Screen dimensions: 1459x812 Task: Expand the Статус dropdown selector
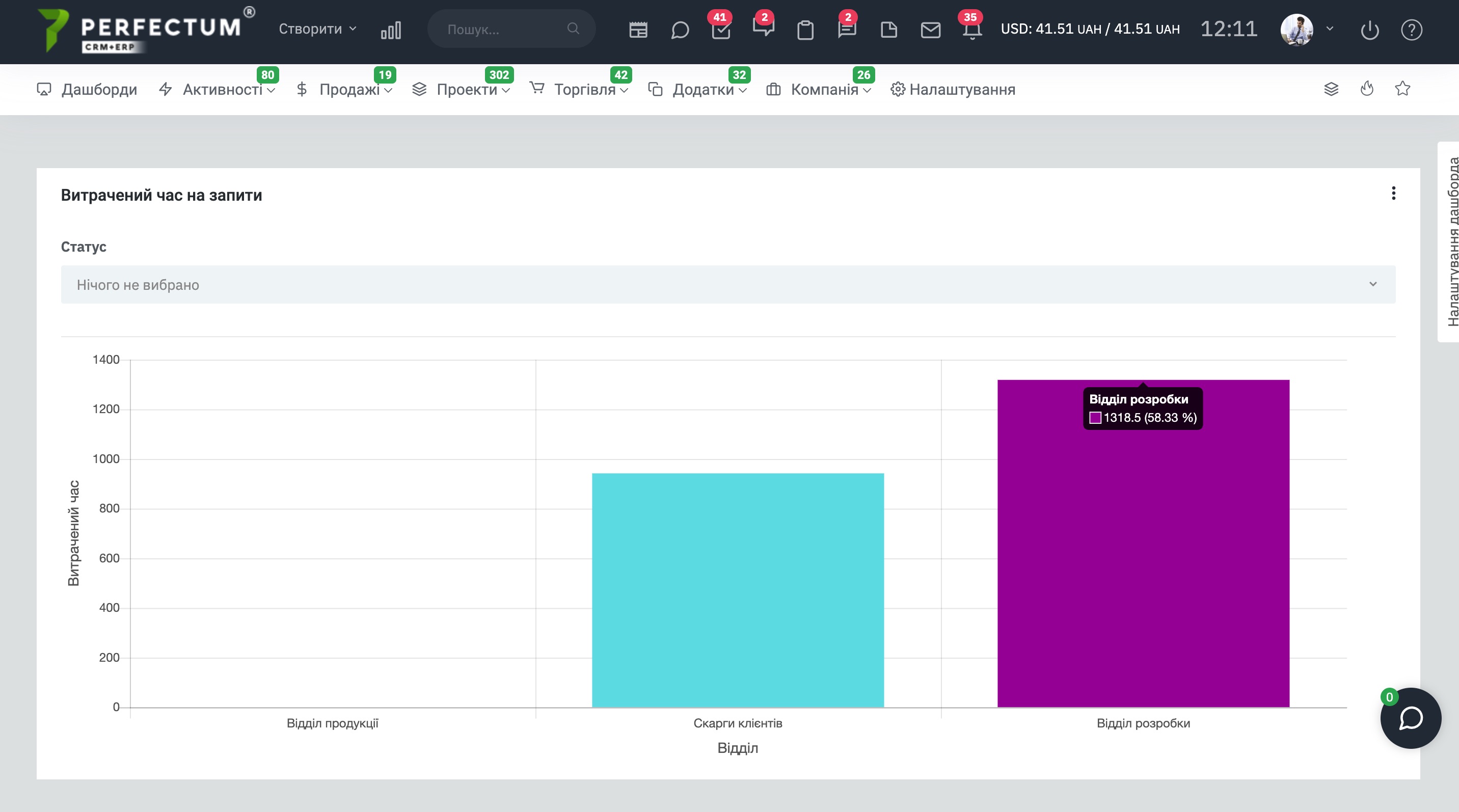728,284
